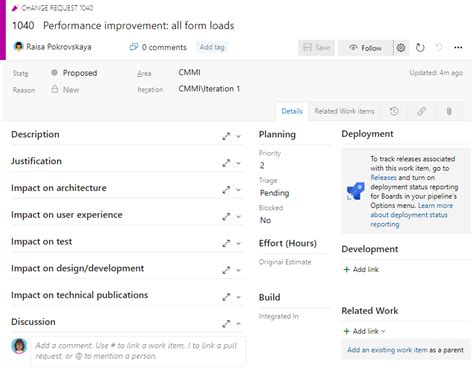Click the settings gear next to Follow
The height and width of the screenshot is (375, 474).
[x=401, y=48]
